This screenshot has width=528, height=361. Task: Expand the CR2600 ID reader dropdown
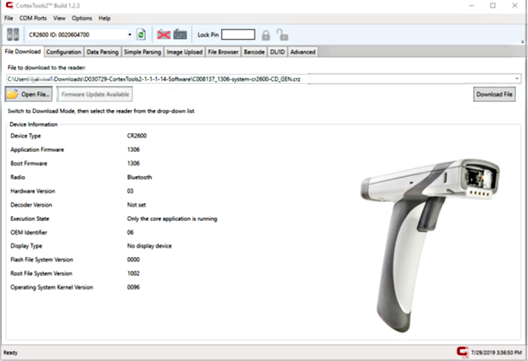pos(130,35)
